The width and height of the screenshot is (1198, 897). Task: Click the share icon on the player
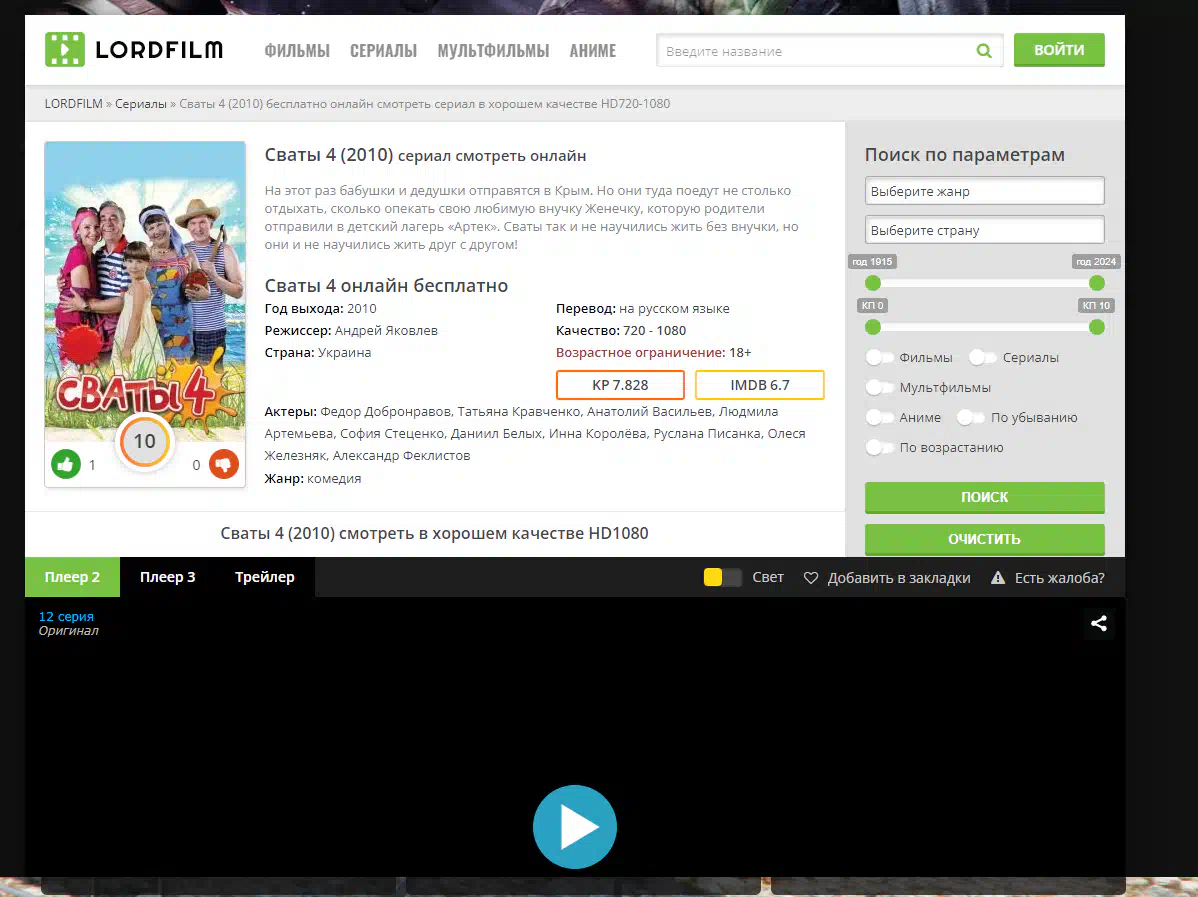1099,623
